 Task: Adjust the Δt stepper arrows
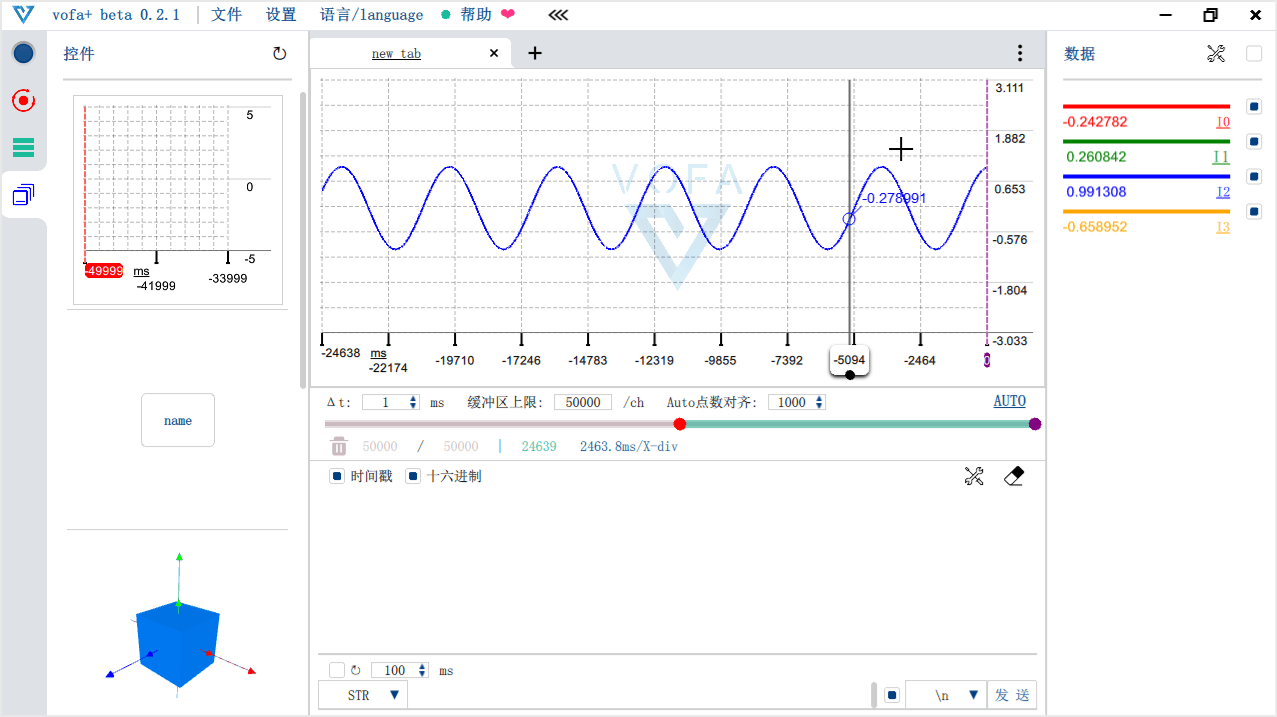click(414, 402)
